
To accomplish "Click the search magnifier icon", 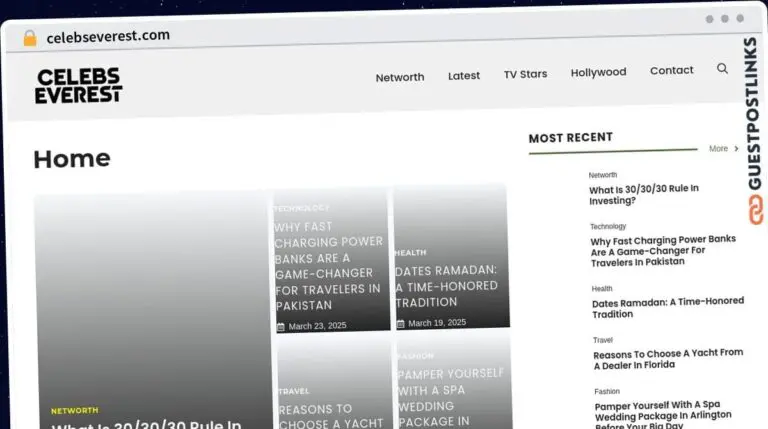I will click(722, 69).
